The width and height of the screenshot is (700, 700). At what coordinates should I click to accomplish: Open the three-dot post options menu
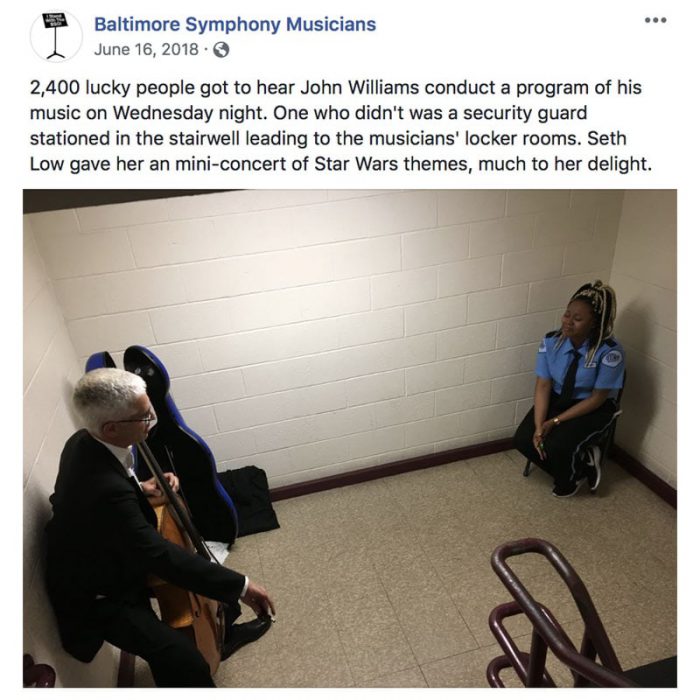coord(656,20)
